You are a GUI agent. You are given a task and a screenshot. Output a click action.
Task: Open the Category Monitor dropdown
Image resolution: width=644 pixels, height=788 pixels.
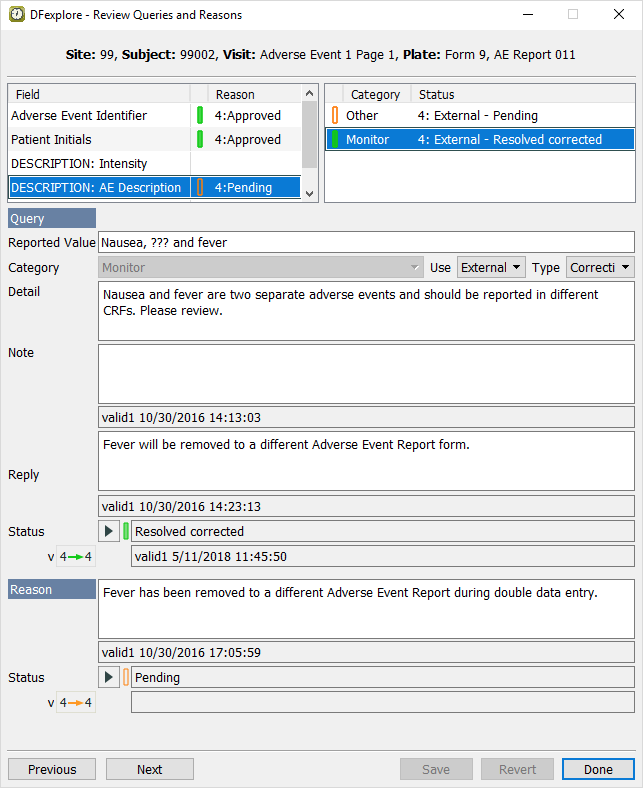pyautogui.click(x=263, y=268)
